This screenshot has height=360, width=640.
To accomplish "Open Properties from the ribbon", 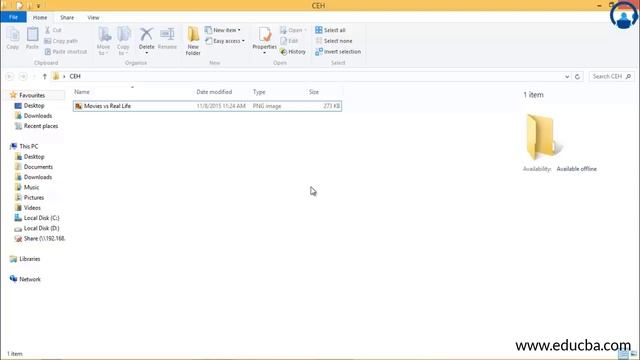I will pyautogui.click(x=264, y=40).
